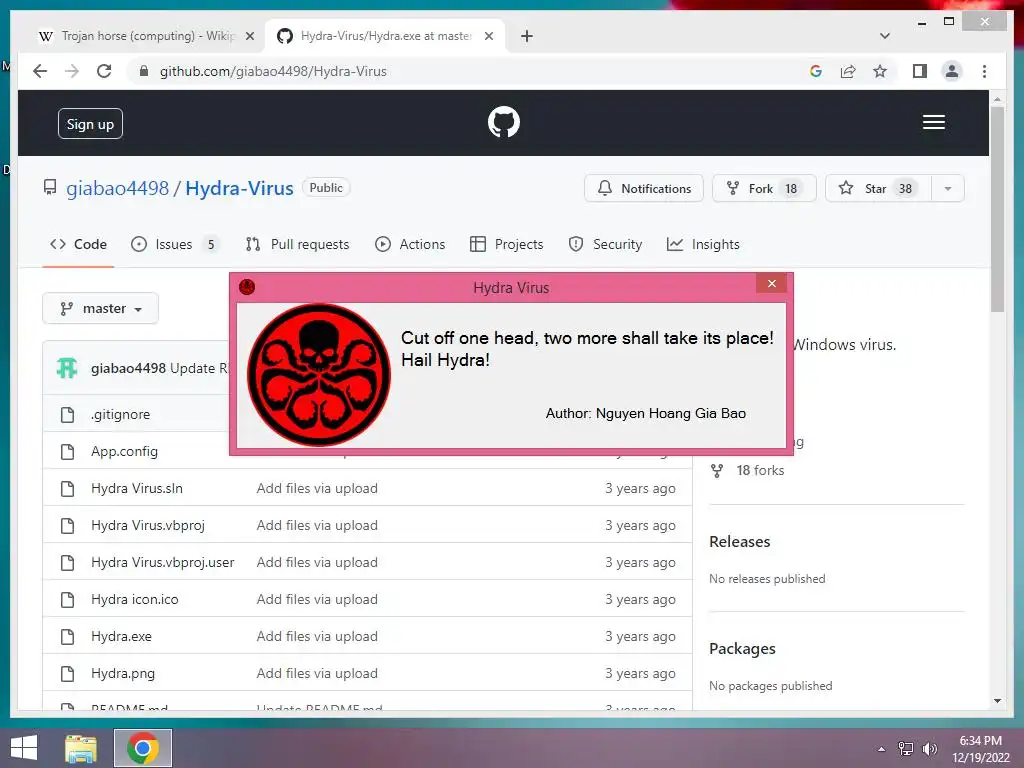Open File Explorer from the taskbar

[x=81, y=748]
